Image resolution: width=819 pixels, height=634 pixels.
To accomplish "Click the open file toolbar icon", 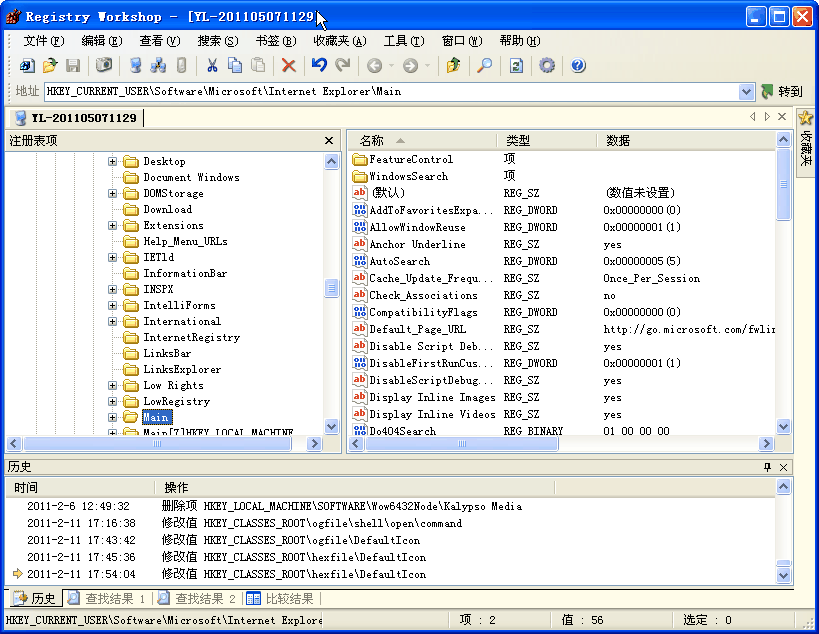I will (x=50, y=66).
